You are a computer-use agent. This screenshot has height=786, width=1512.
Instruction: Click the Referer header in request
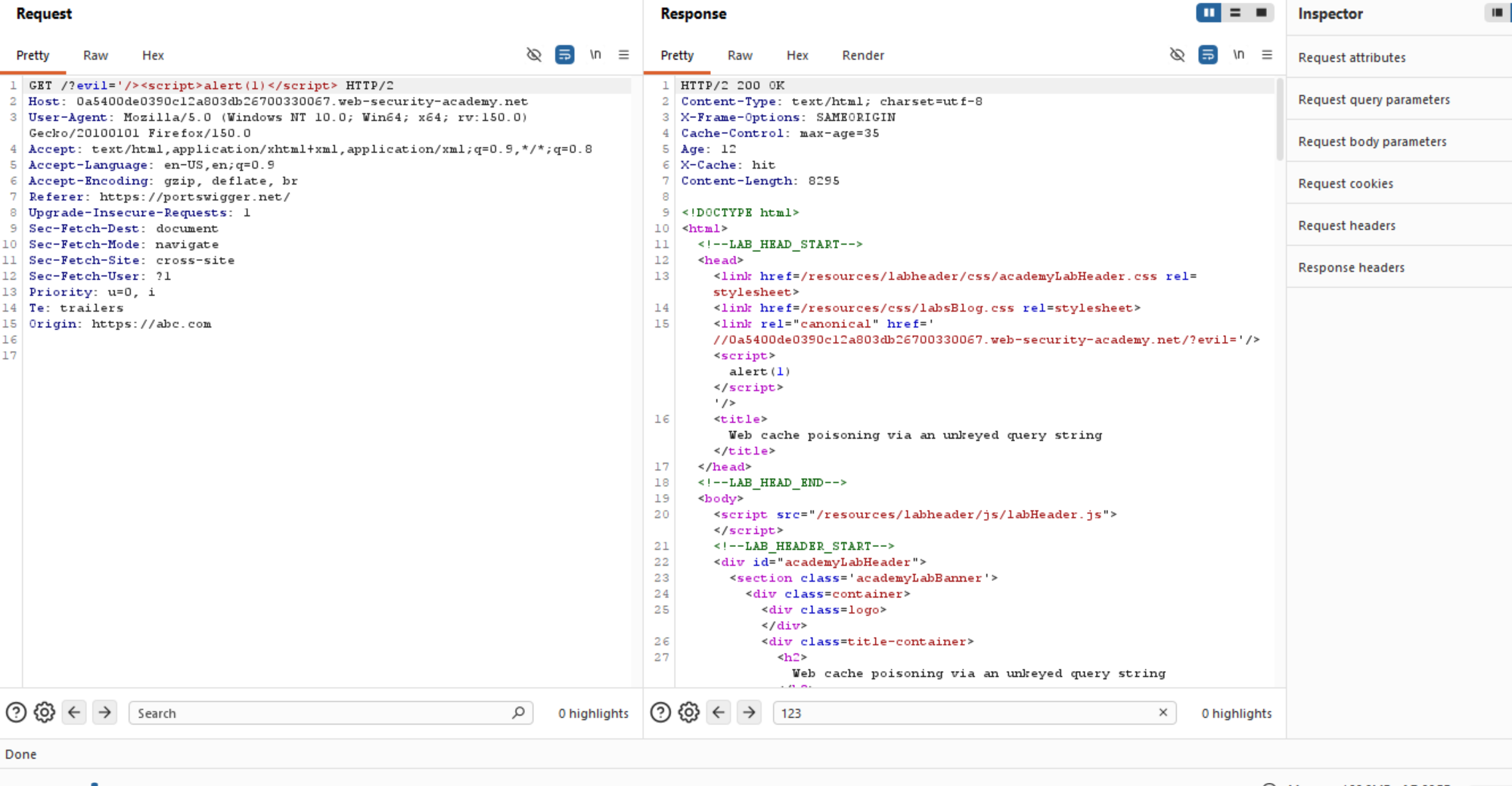[160, 197]
